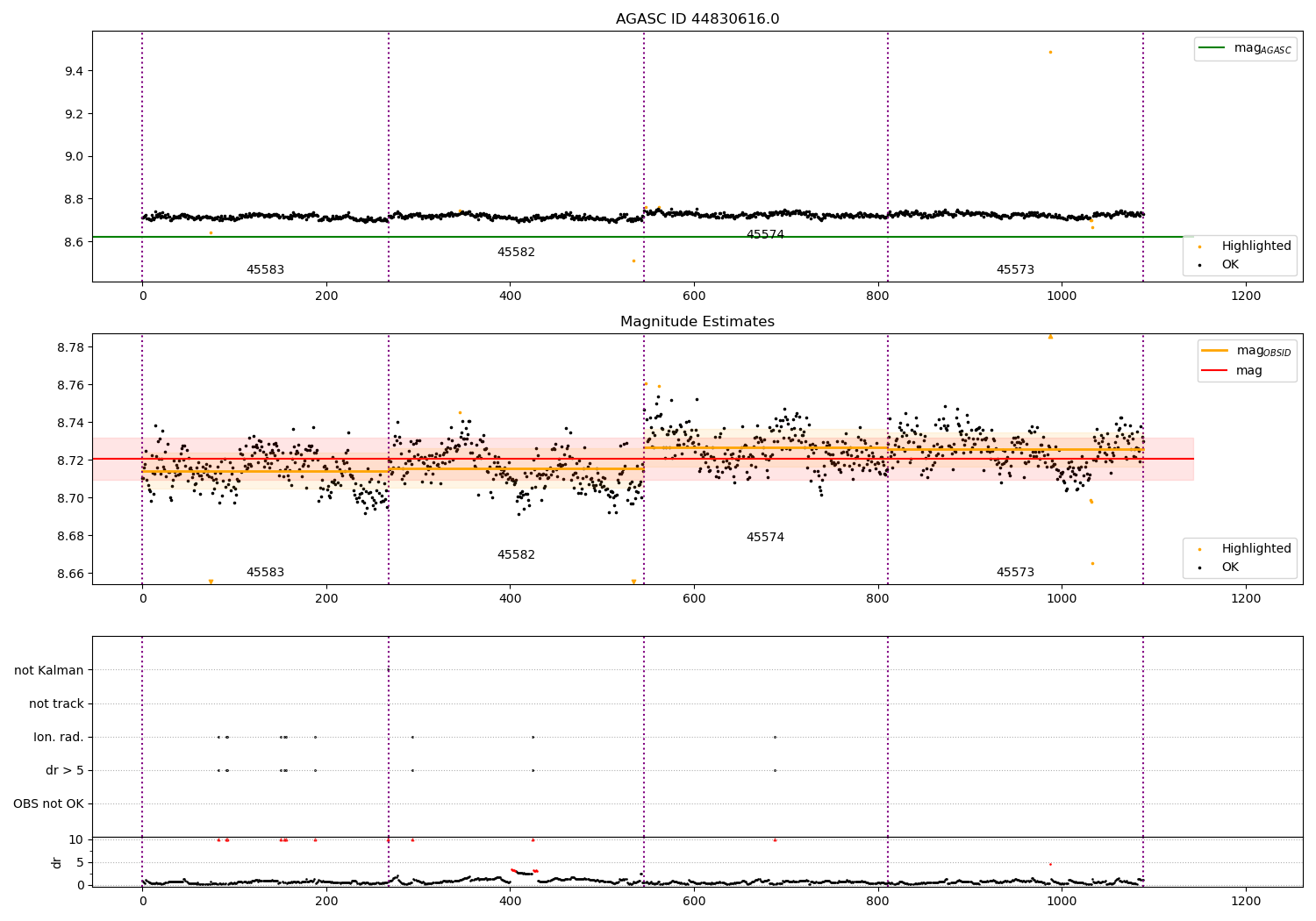Click 'OK' legend entry in the top panel
This screenshot has width=1316, height=921.
pyautogui.click(x=1230, y=265)
